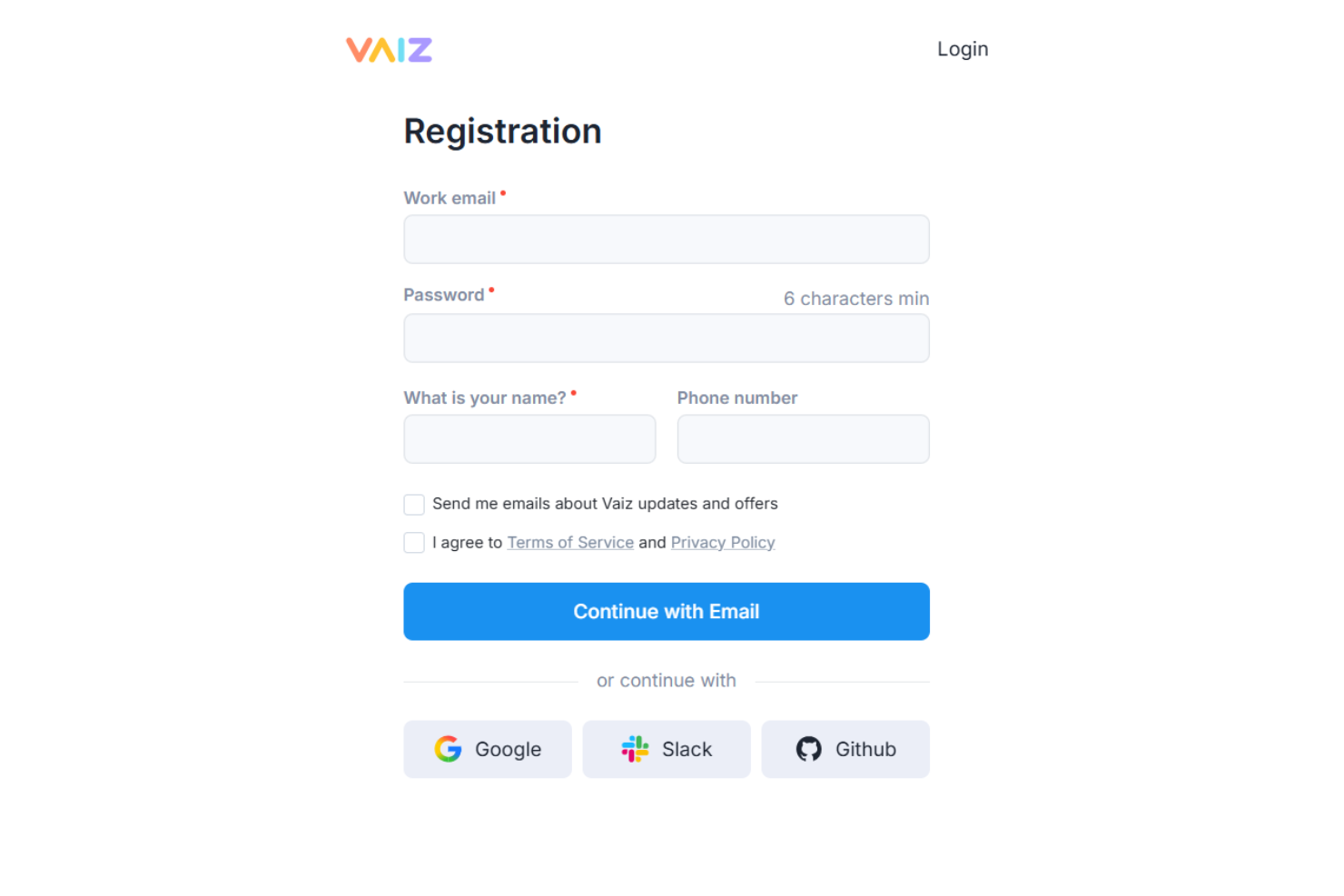Select the Phone number input
The image size is (1344, 896).
[x=803, y=438]
